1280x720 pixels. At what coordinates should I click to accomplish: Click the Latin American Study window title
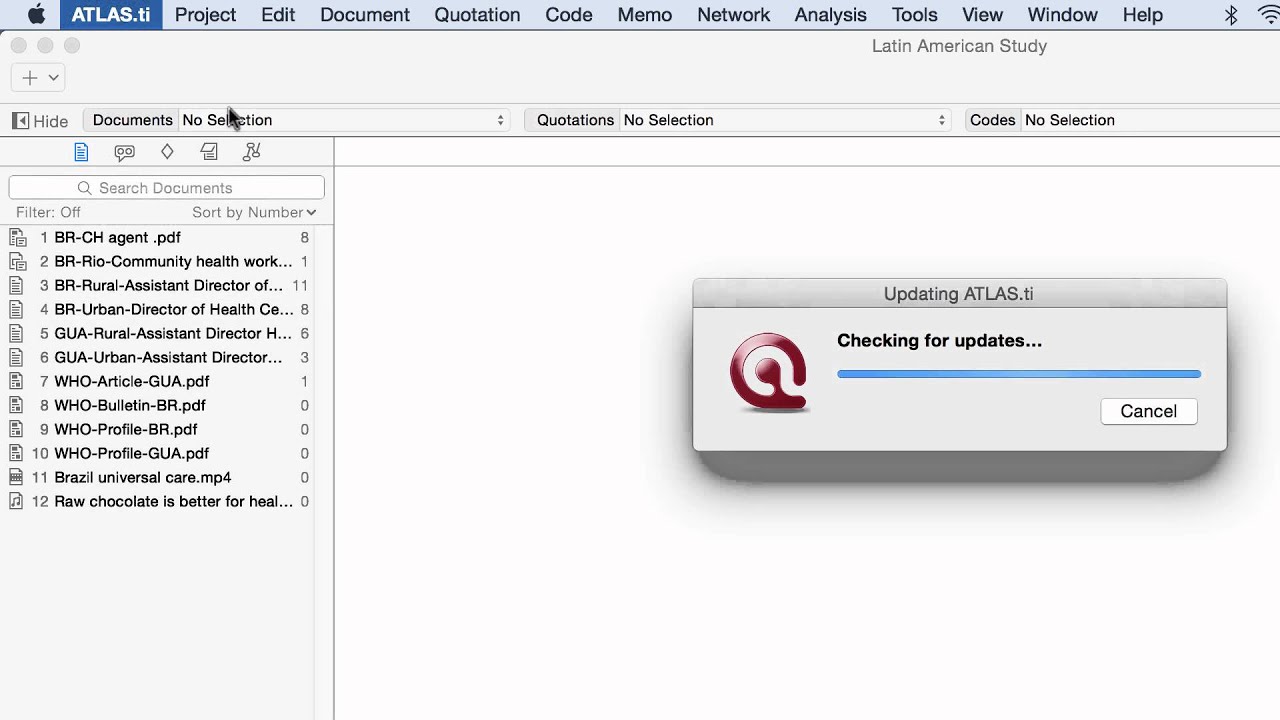point(959,46)
